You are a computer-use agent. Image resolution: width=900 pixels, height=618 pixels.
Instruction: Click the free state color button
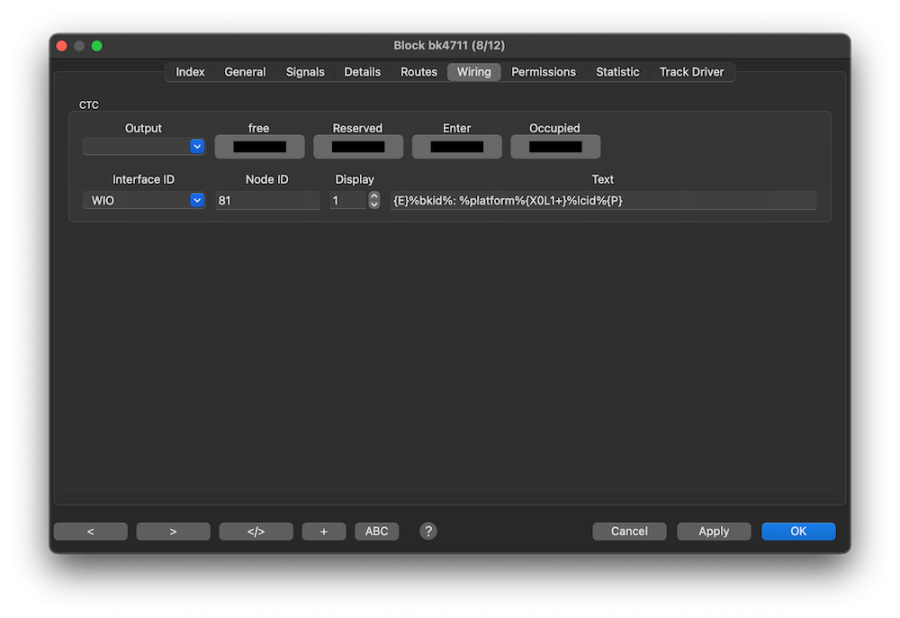pos(259,147)
